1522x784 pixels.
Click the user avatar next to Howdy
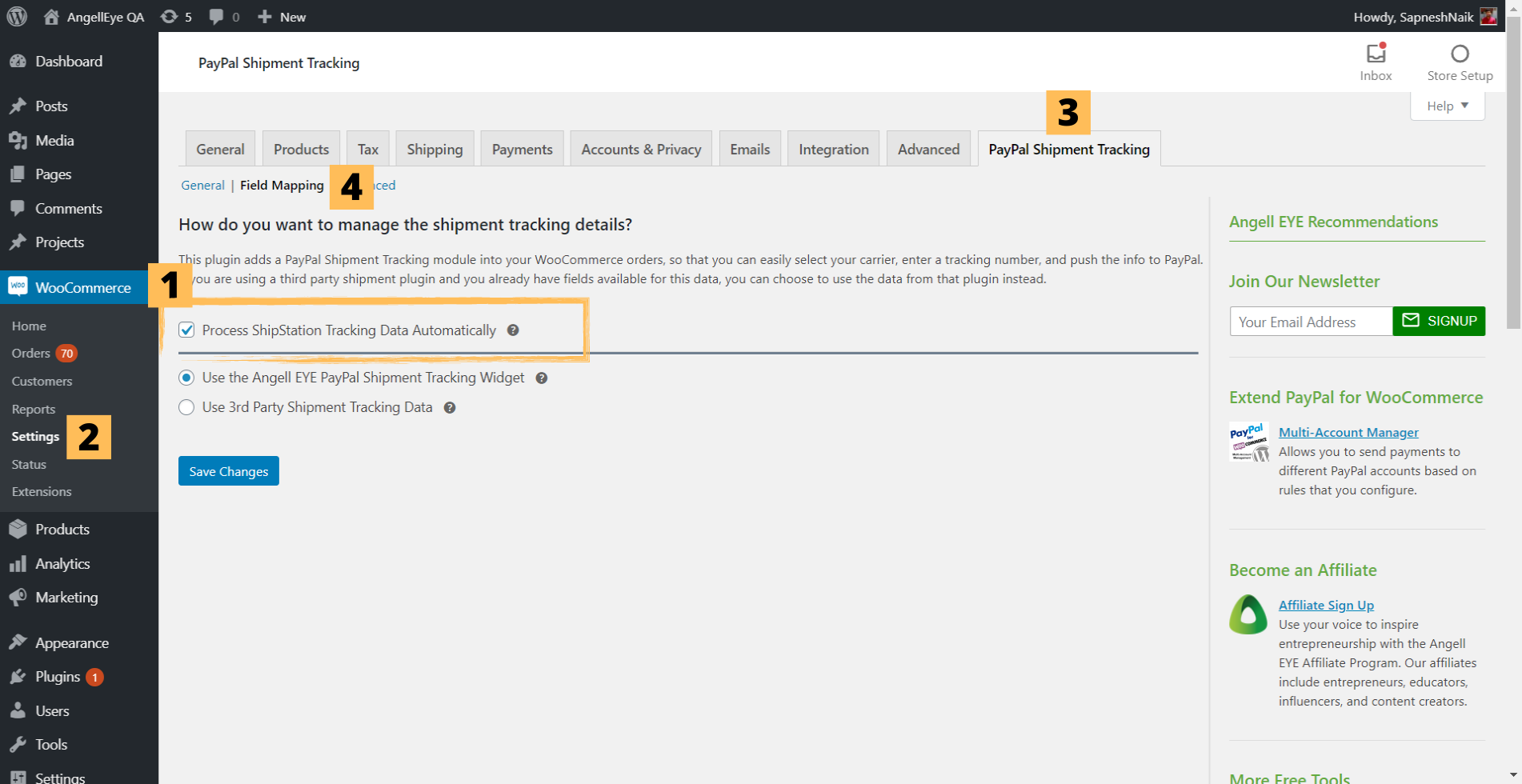[x=1488, y=16]
